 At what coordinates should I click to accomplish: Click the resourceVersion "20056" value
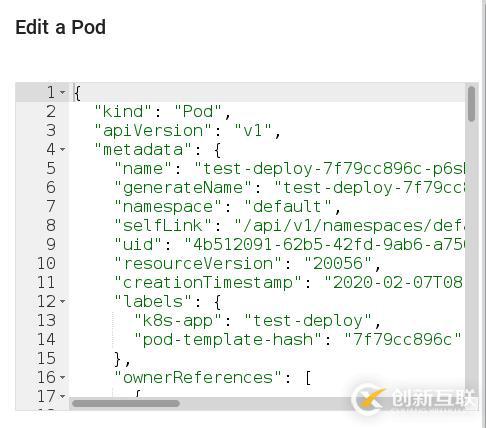pos(338,264)
